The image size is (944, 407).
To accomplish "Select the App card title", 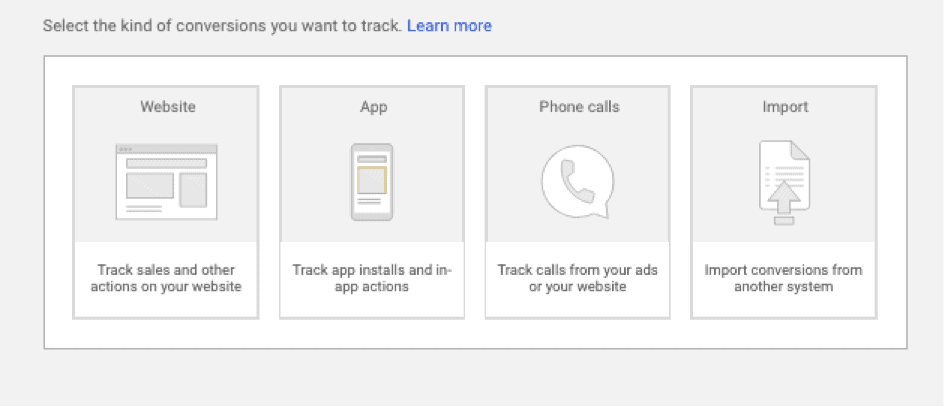I will point(374,107).
